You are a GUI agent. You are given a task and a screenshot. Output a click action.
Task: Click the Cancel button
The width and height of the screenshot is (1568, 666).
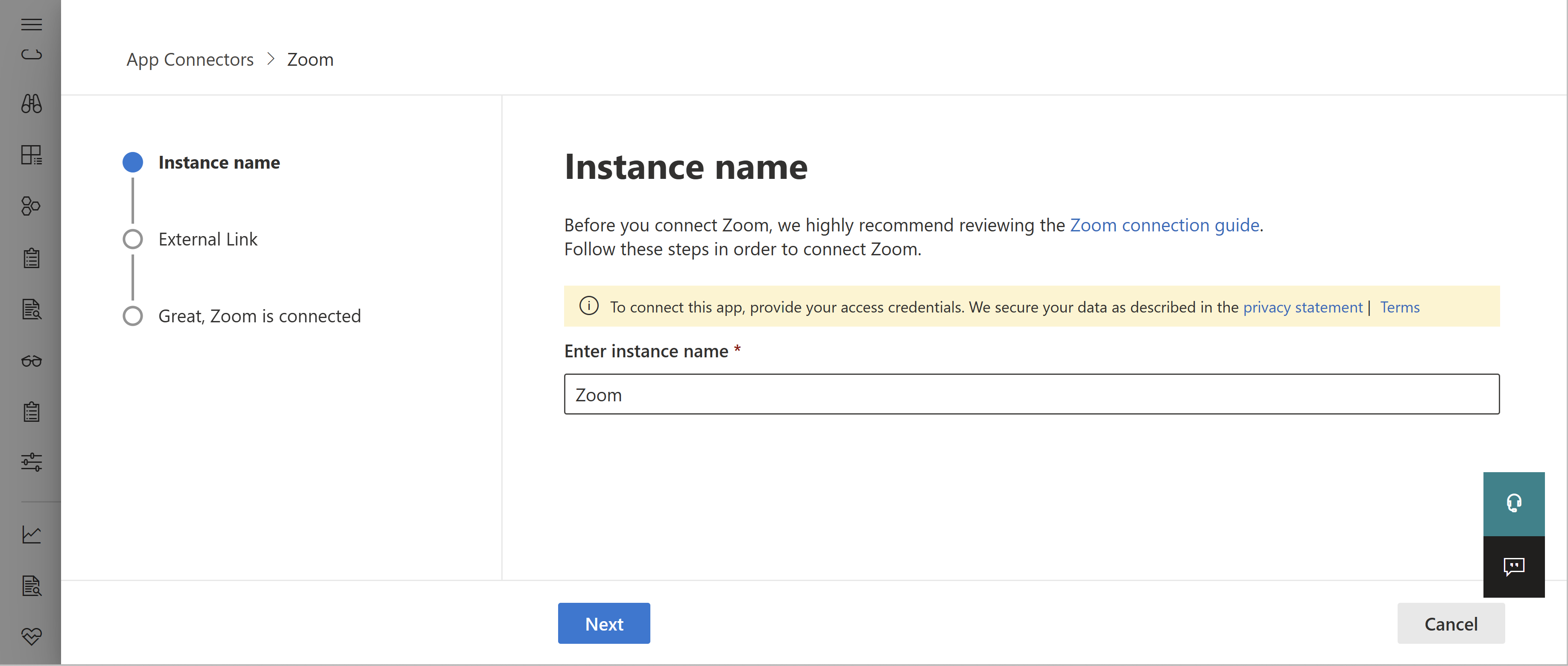click(1451, 623)
